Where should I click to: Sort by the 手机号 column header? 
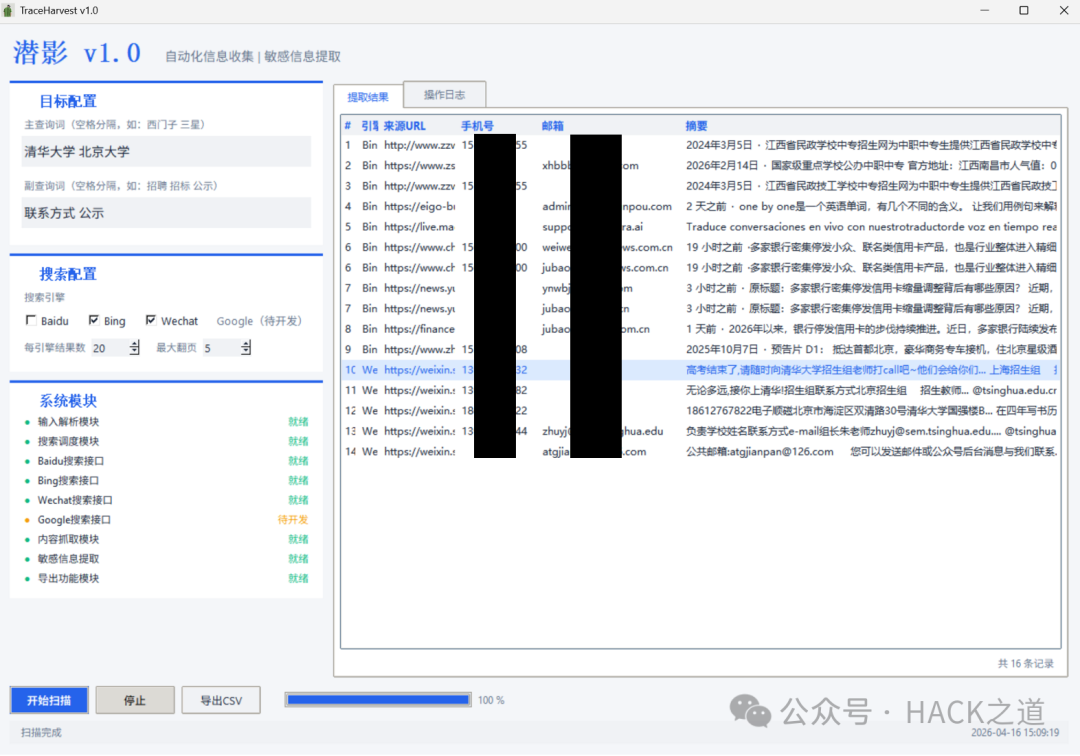coord(477,126)
